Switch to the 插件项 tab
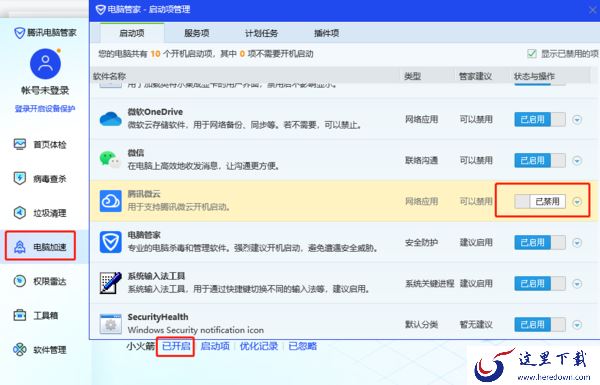The width and height of the screenshot is (600, 385). 326,33
